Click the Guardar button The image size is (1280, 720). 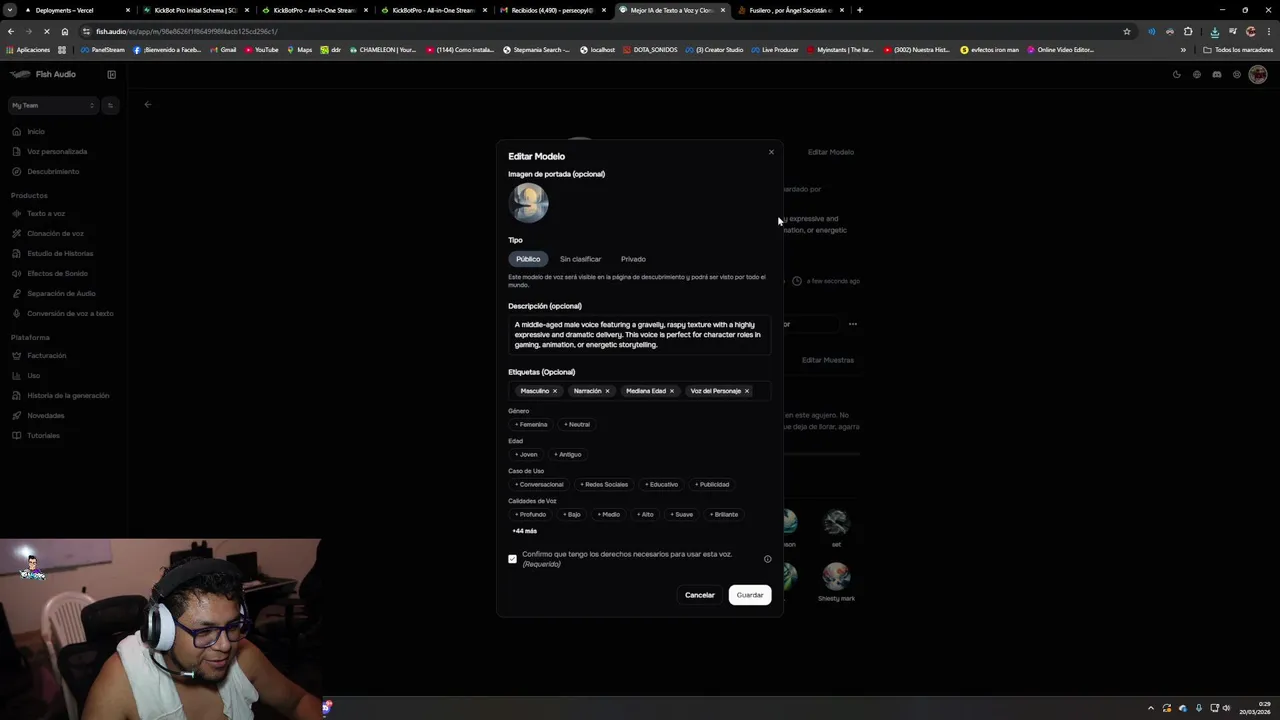click(x=750, y=595)
